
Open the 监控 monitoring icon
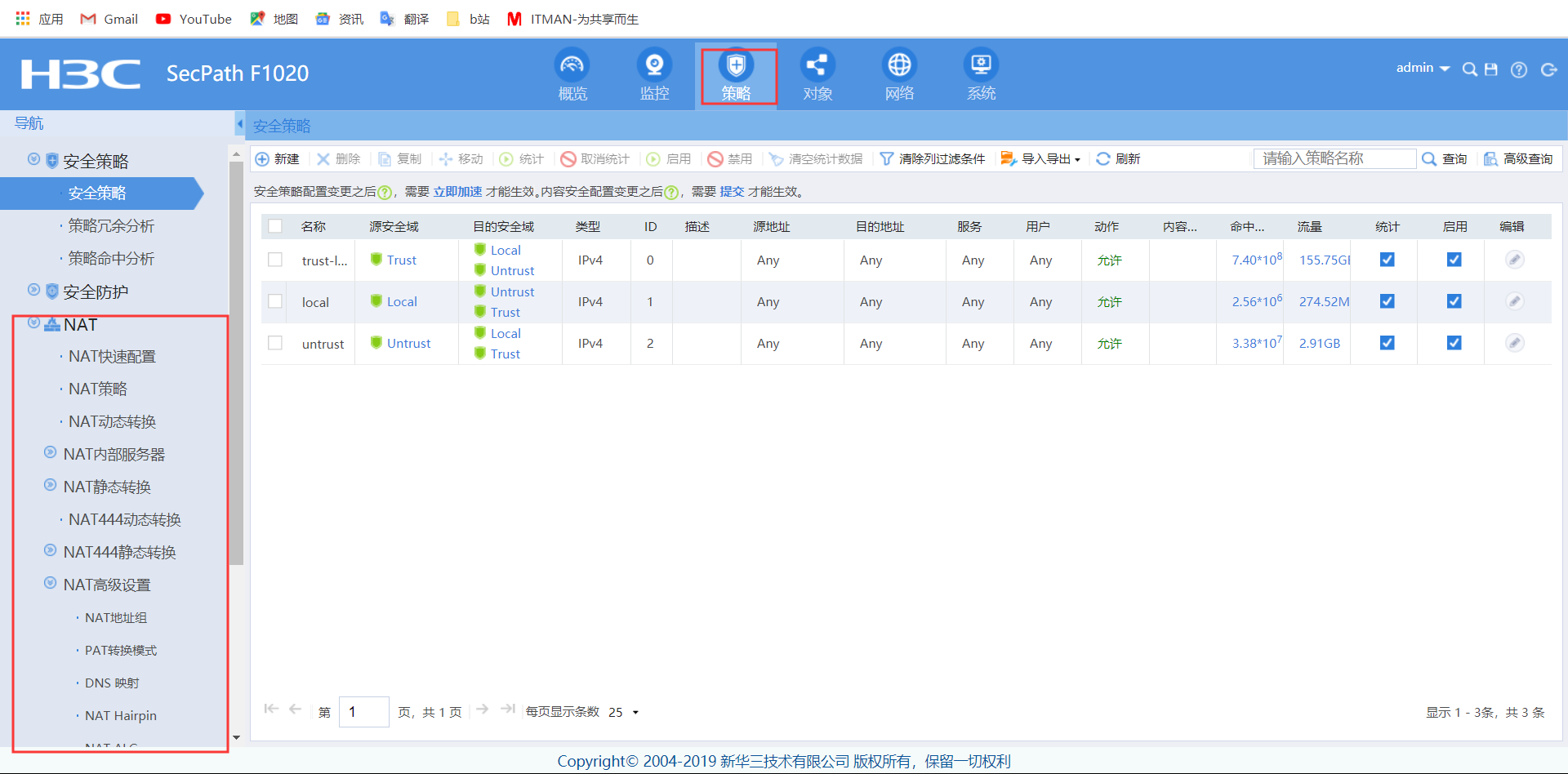(654, 66)
